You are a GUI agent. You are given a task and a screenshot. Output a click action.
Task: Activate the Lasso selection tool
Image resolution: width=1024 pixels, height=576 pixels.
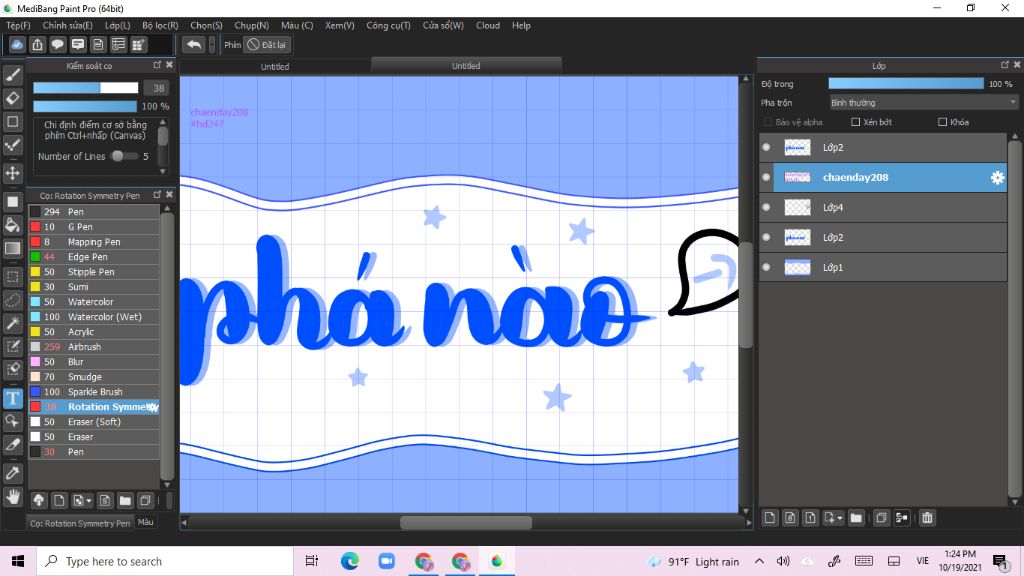(12, 300)
